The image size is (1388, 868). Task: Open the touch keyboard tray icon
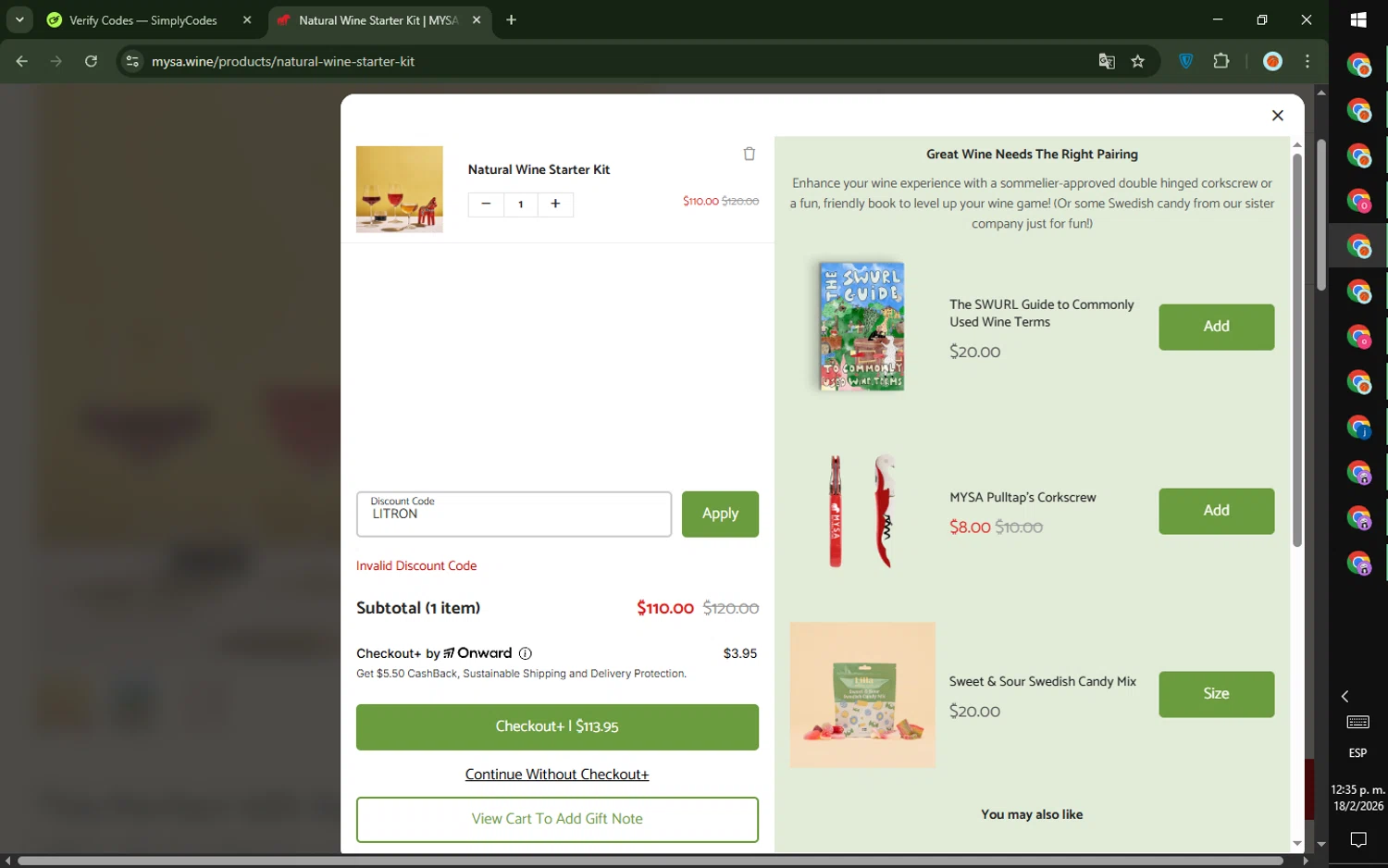[x=1358, y=722]
